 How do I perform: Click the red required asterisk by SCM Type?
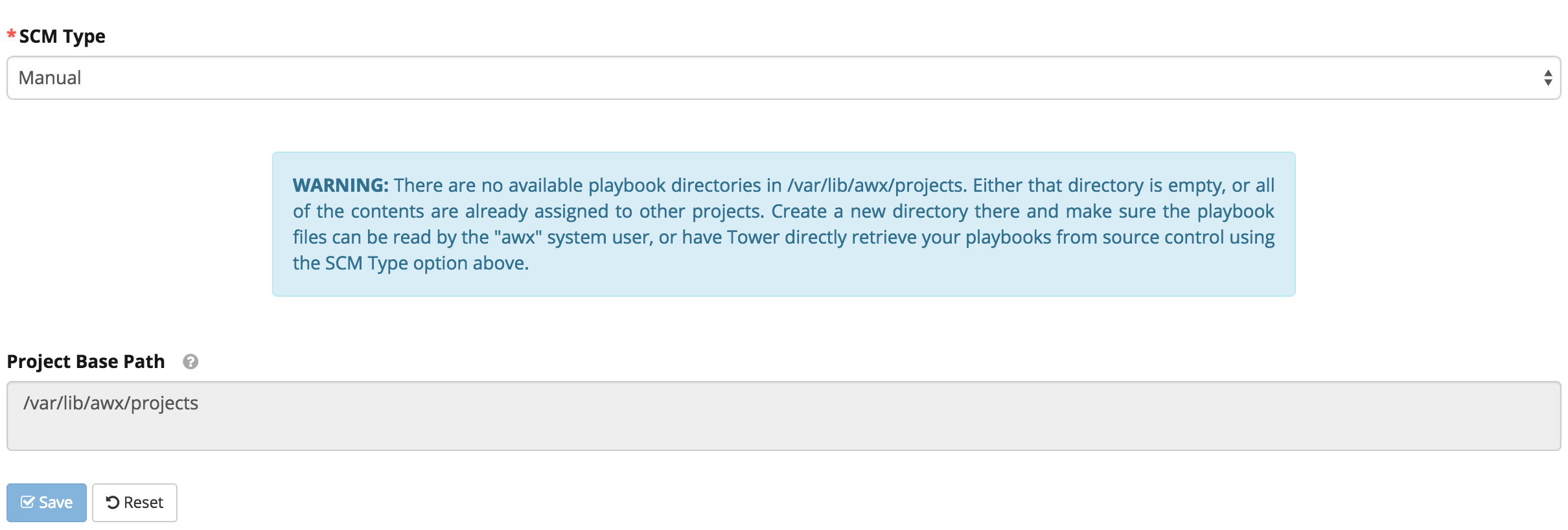(11, 35)
